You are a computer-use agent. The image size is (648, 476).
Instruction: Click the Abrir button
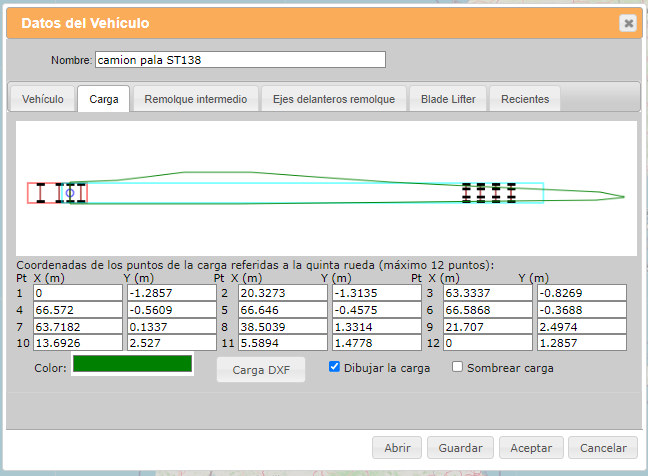point(396,449)
